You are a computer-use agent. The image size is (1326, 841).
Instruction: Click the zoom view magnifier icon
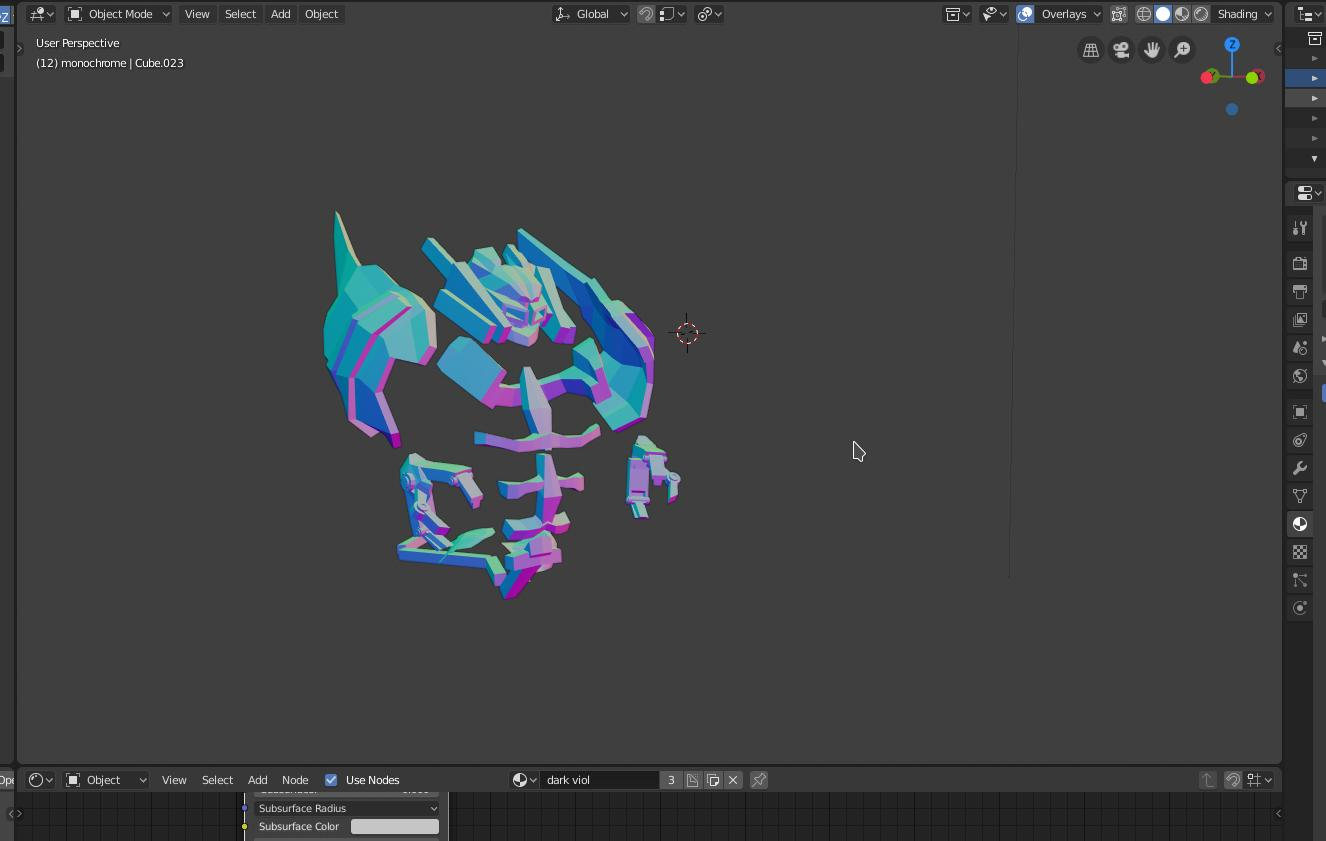point(1182,50)
